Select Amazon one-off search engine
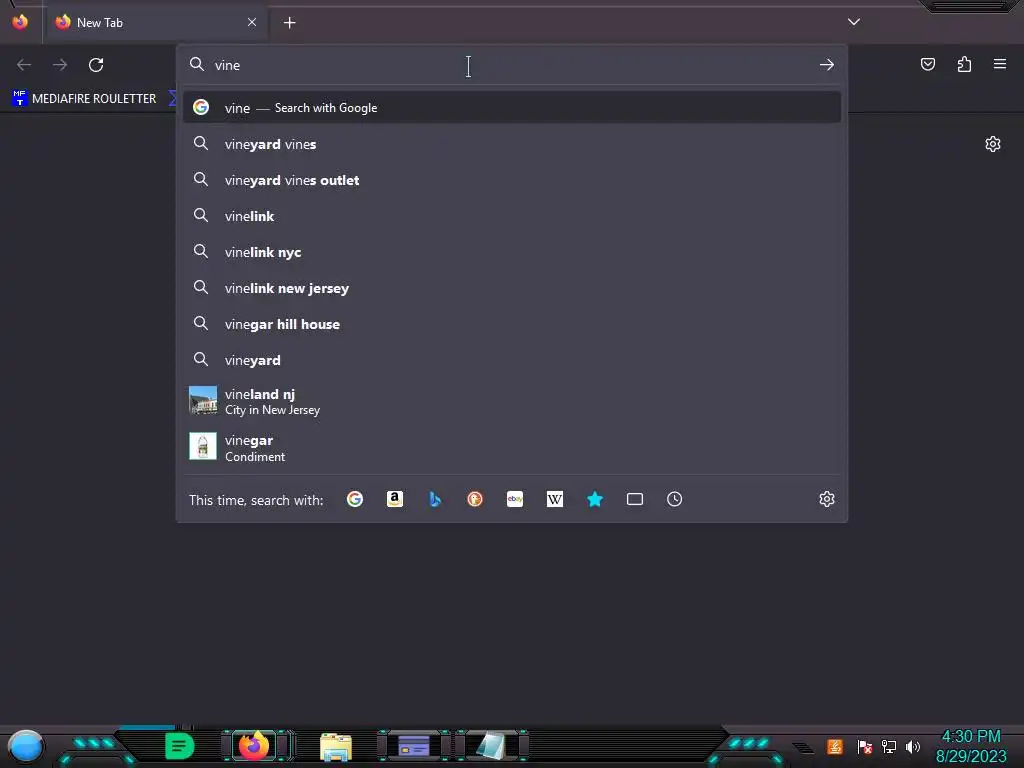The image size is (1024, 768). click(394, 500)
